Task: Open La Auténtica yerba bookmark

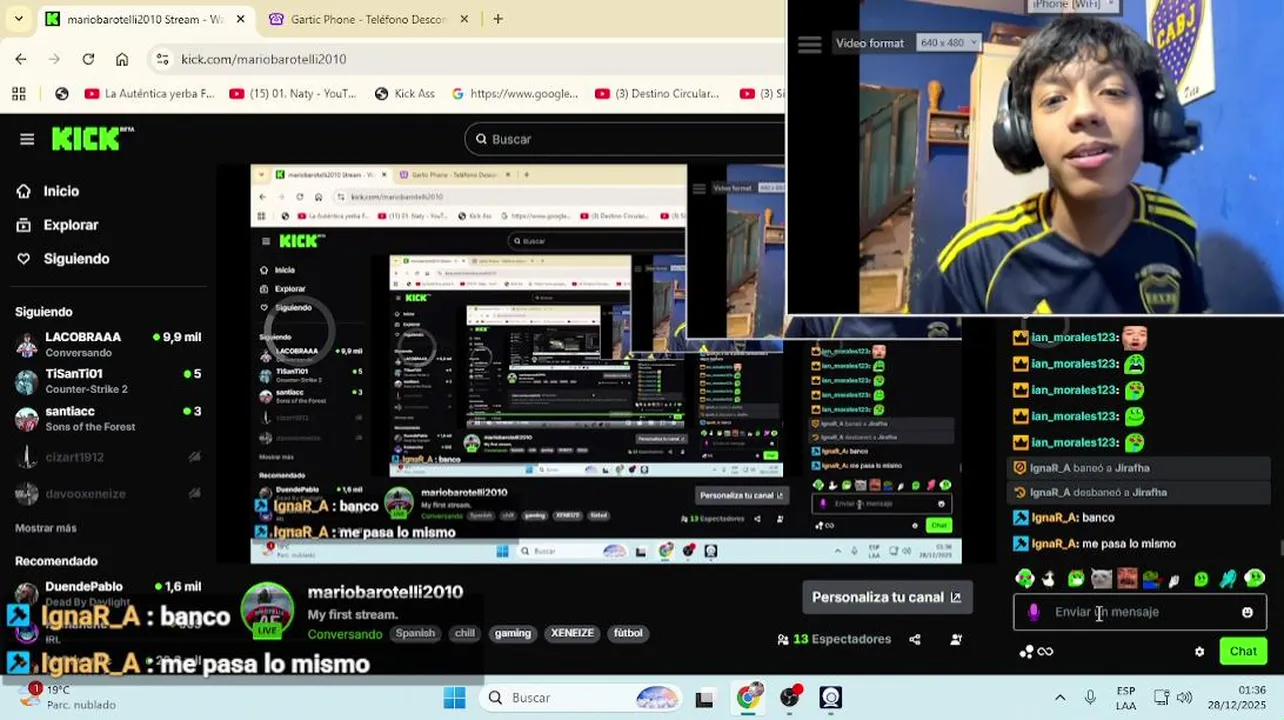Action: point(150,93)
